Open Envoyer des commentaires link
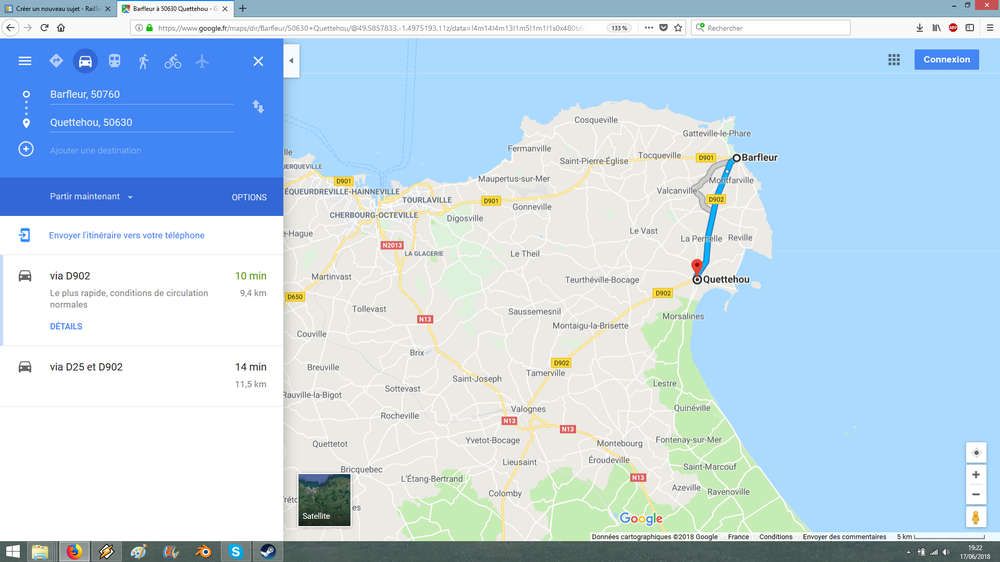The width and height of the screenshot is (1000, 562). pos(844,536)
